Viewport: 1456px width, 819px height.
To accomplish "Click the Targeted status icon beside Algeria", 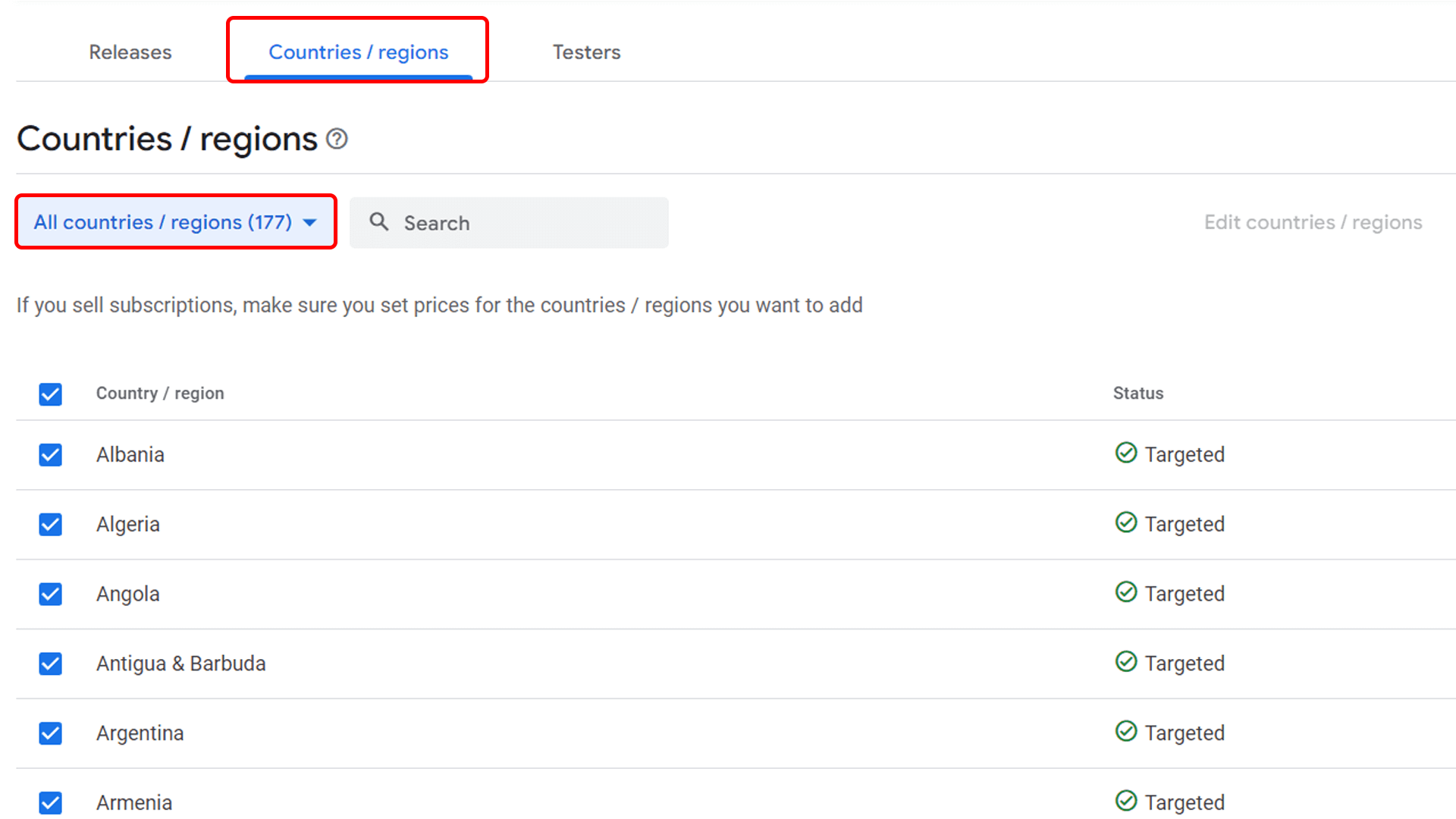I will pyautogui.click(x=1126, y=523).
